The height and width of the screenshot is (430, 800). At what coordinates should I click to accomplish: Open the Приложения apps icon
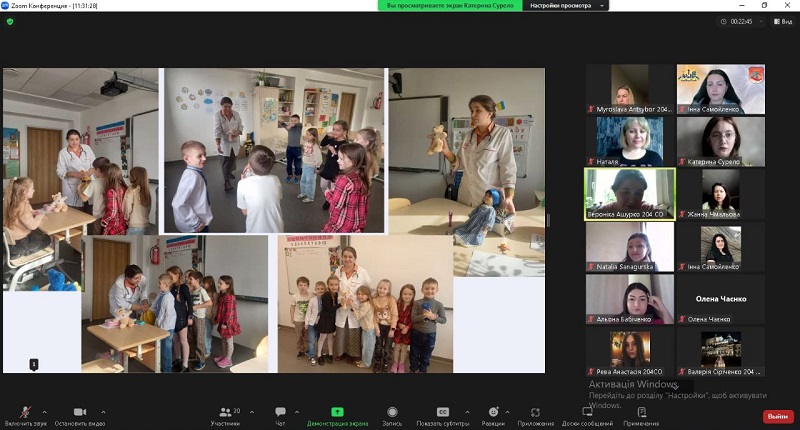[x=536, y=412]
